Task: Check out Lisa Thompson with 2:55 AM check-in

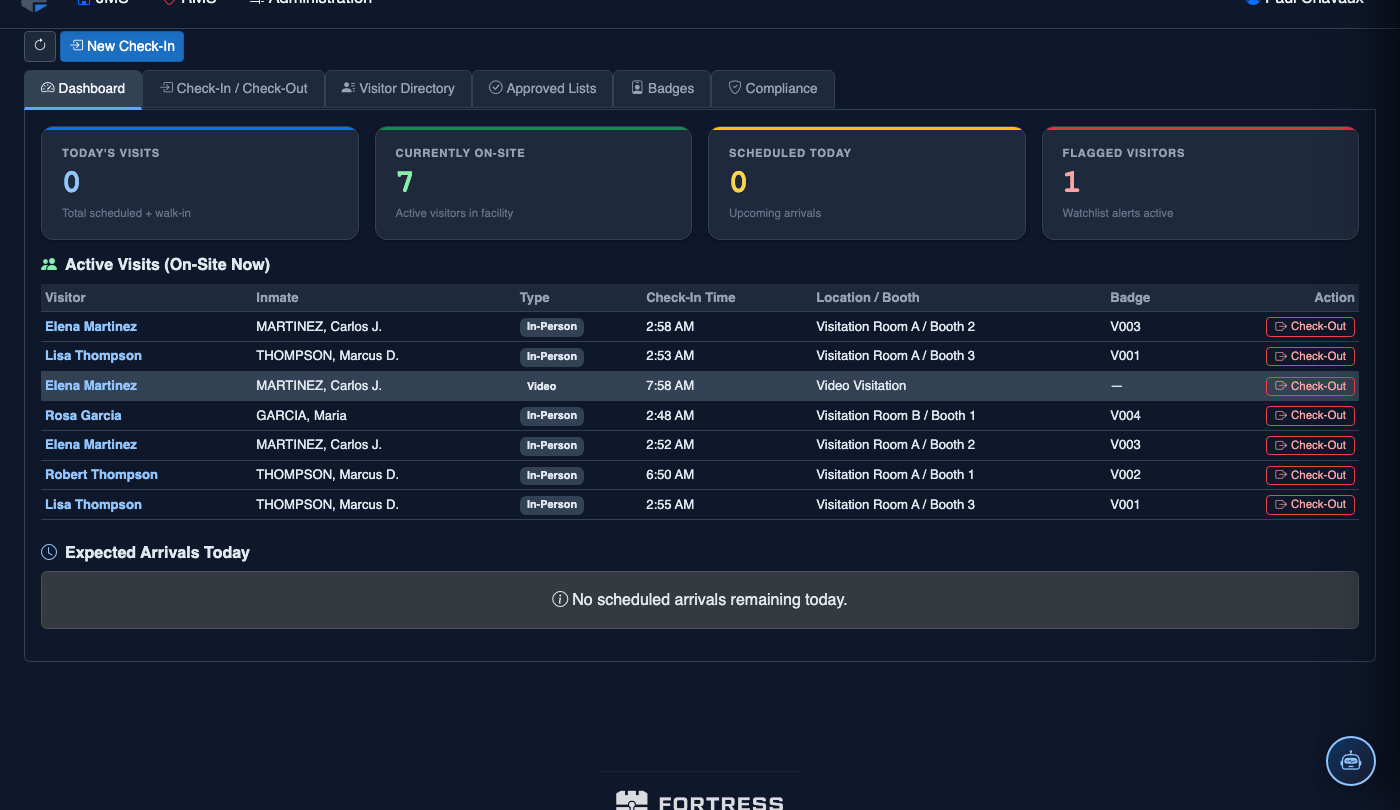Action: pyautogui.click(x=1310, y=504)
